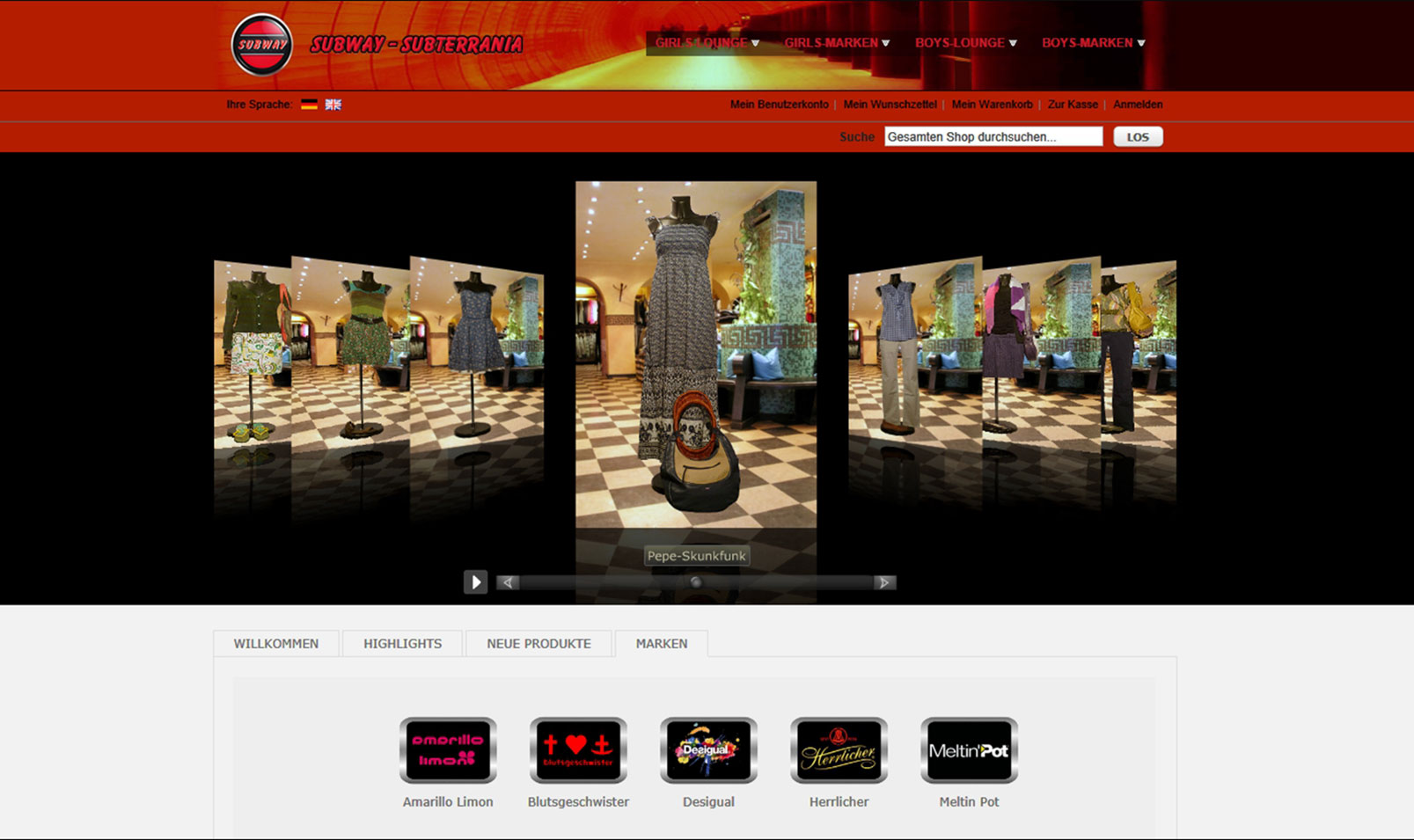Select the yellow bag mannequin slide
1414x840 pixels.
(x=1139, y=356)
